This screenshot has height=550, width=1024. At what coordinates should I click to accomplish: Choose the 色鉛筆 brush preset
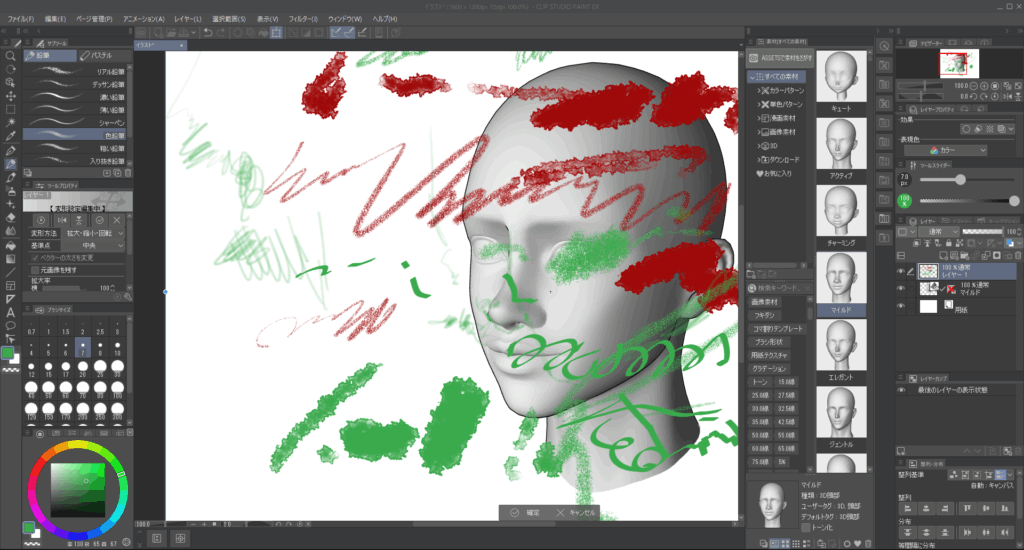tap(76, 133)
